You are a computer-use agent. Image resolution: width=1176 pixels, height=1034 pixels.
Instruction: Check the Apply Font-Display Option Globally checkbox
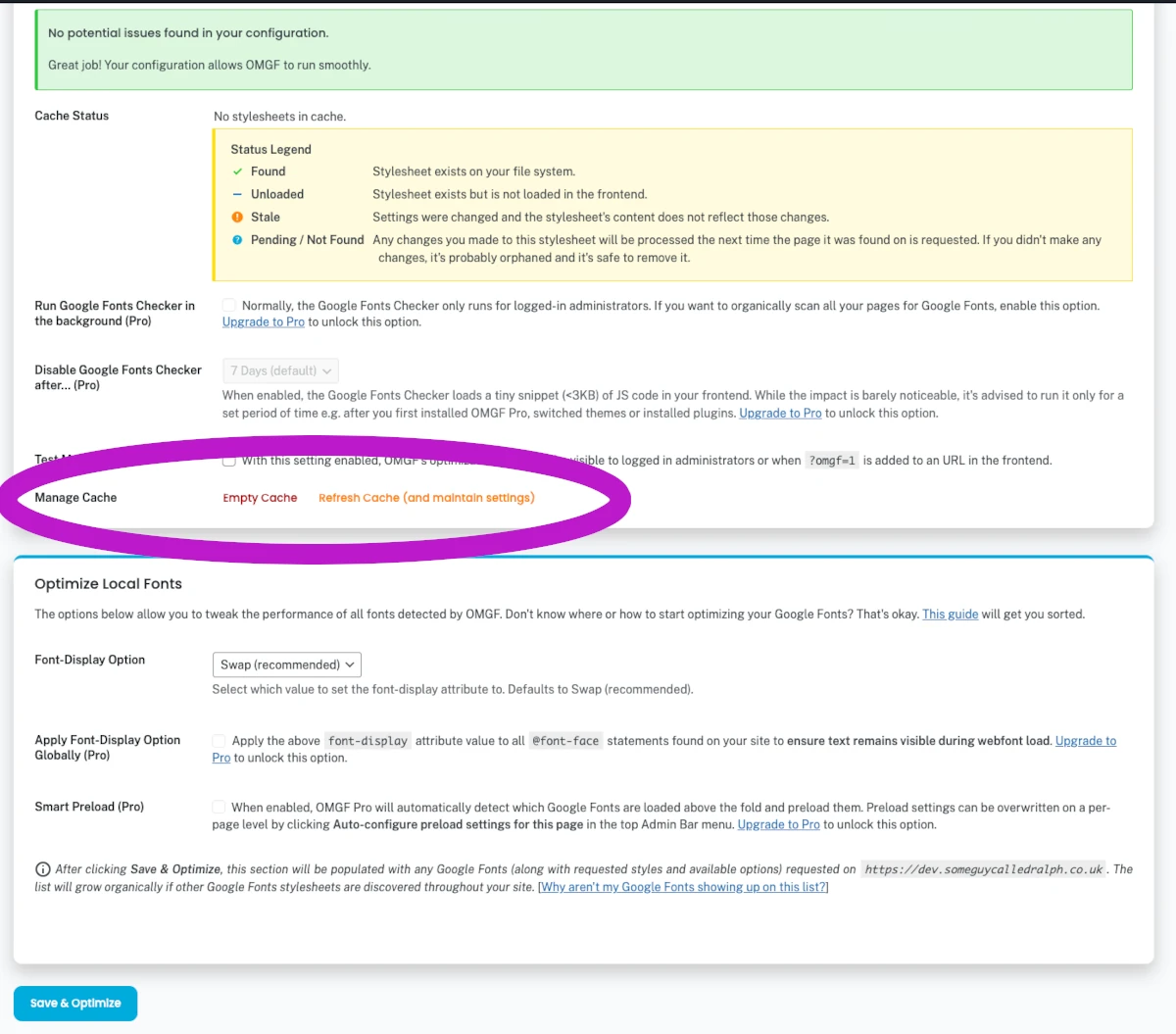pyautogui.click(x=219, y=741)
